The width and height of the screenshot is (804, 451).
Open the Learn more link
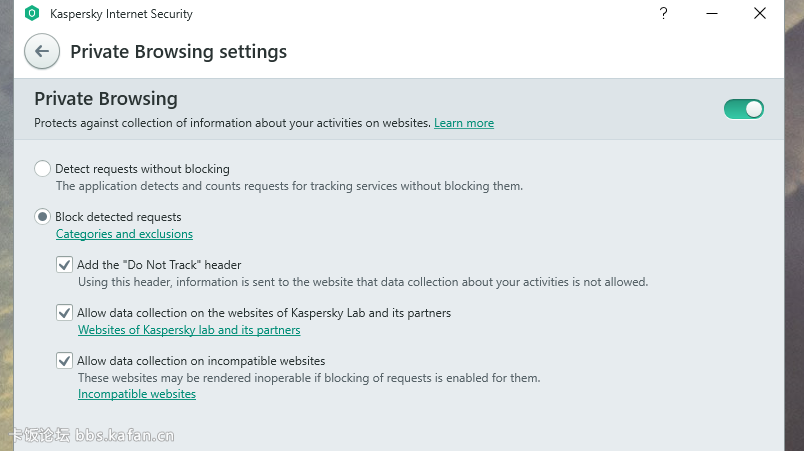click(x=464, y=123)
